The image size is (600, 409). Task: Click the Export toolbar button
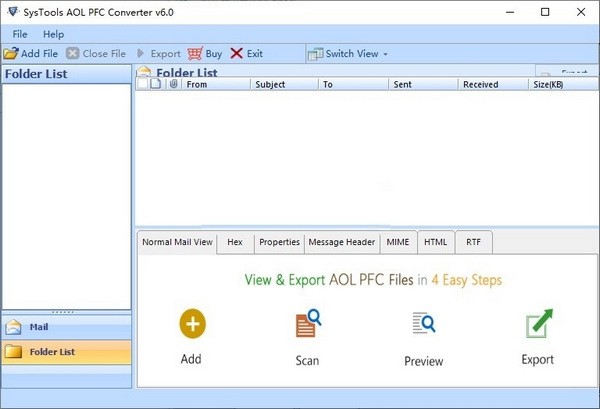[x=159, y=53]
